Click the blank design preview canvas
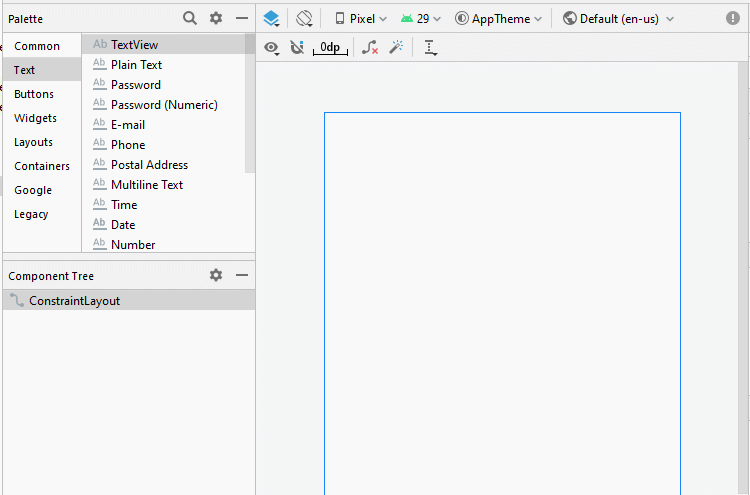The width and height of the screenshot is (750, 495). pos(502,304)
